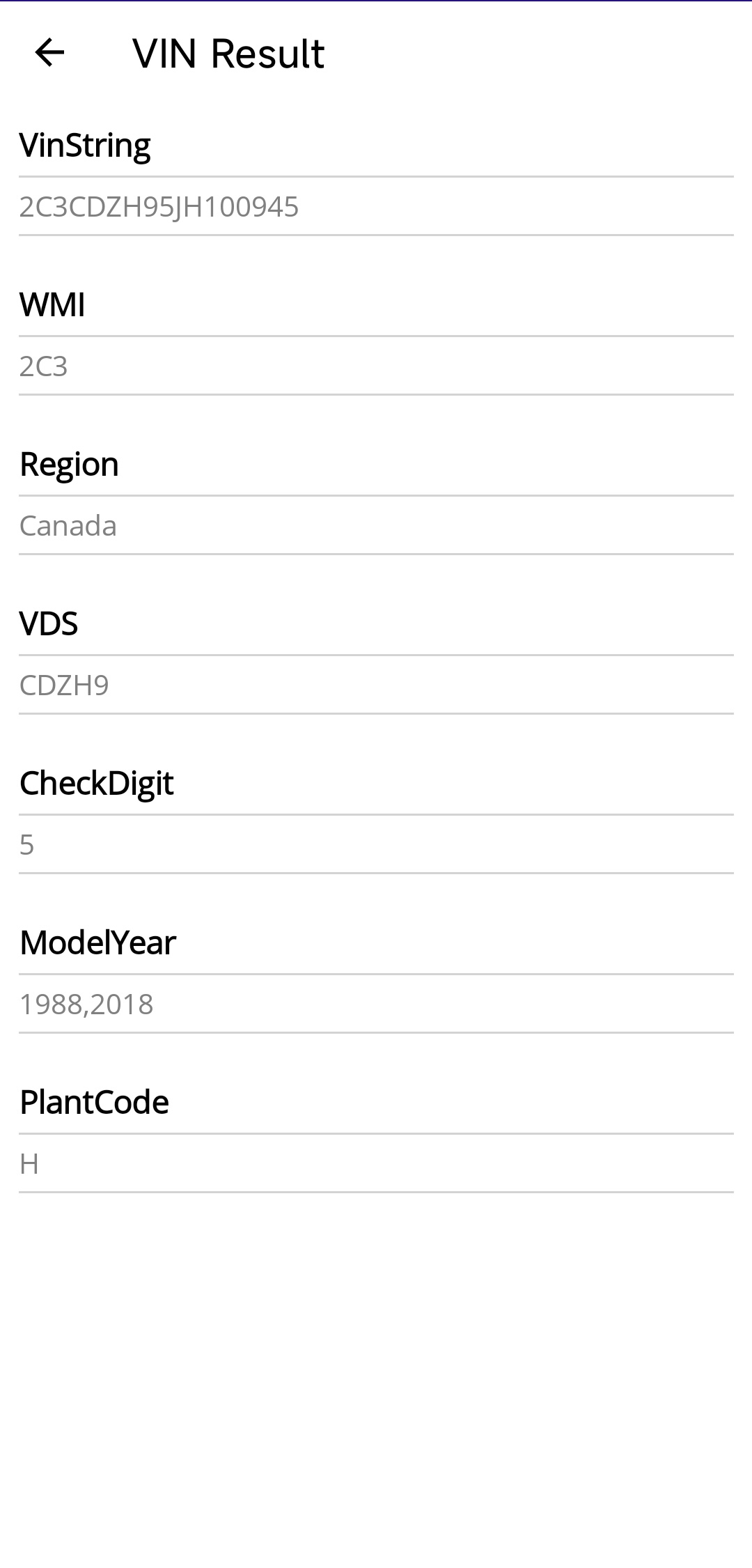Click the CheckDigit field showing 5
The height and width of the screenshot is (1568, 752).
376,844
